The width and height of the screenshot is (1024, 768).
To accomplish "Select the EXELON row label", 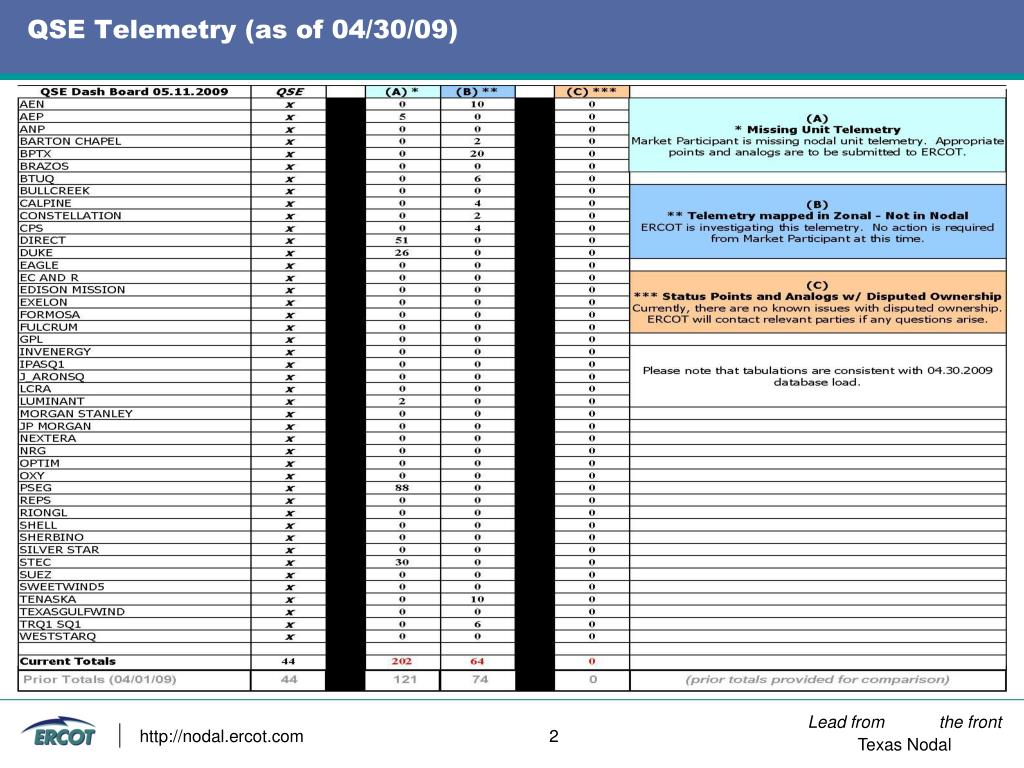I will click(x=44, y=302).
